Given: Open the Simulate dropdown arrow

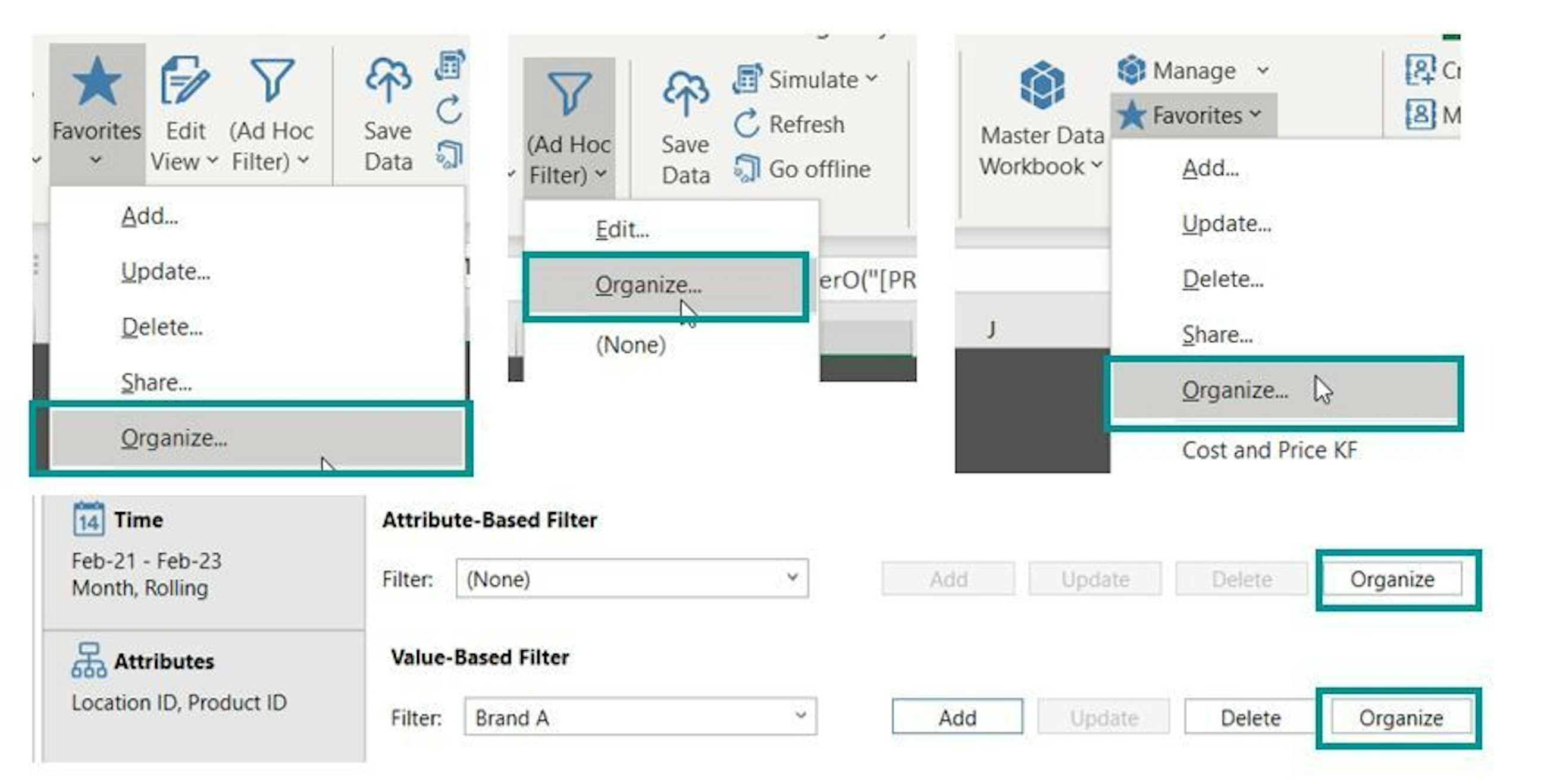Looking at the screenshot, I should pos(872,79).
